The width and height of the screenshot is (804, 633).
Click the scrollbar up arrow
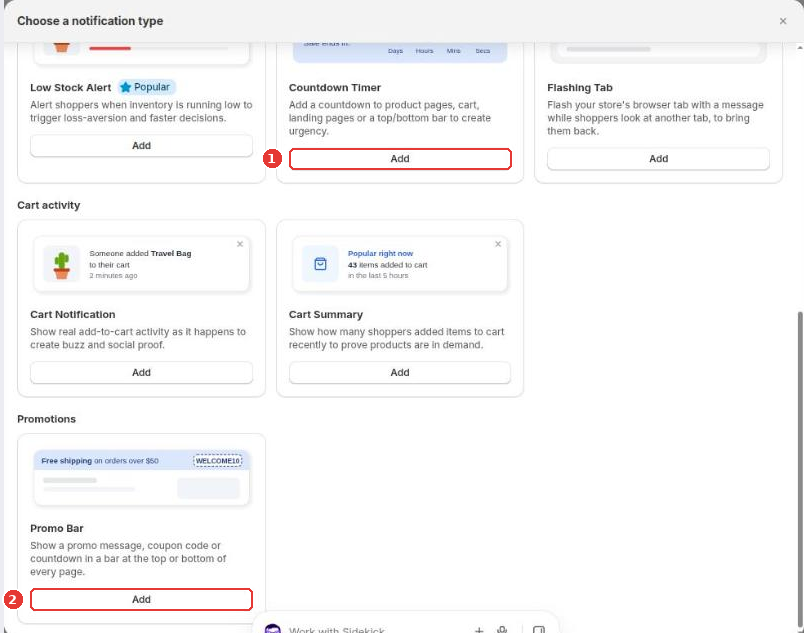coord(800,48)
